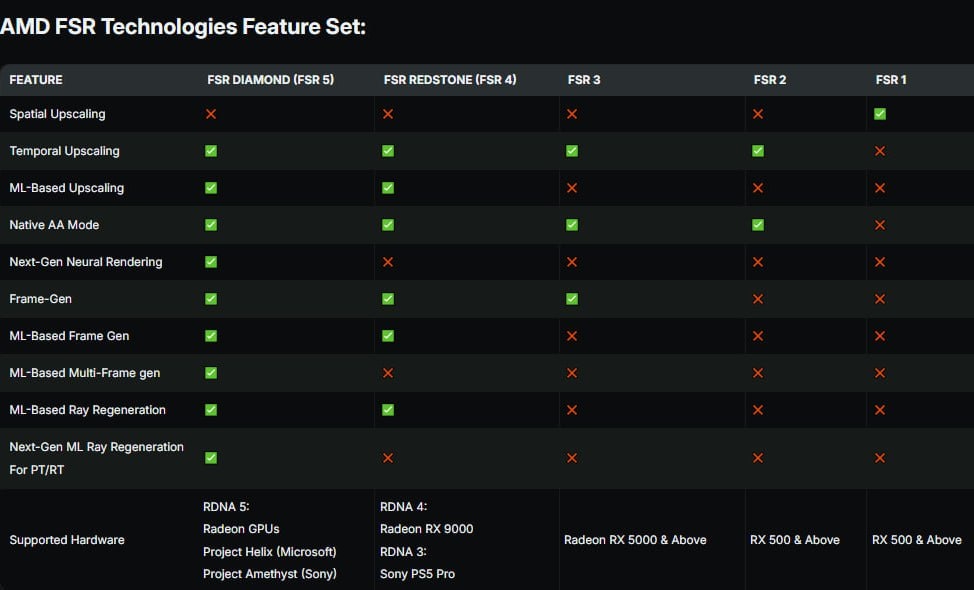
Task: Click the Supported Hardware row label
Action: [x=67, y=540]
